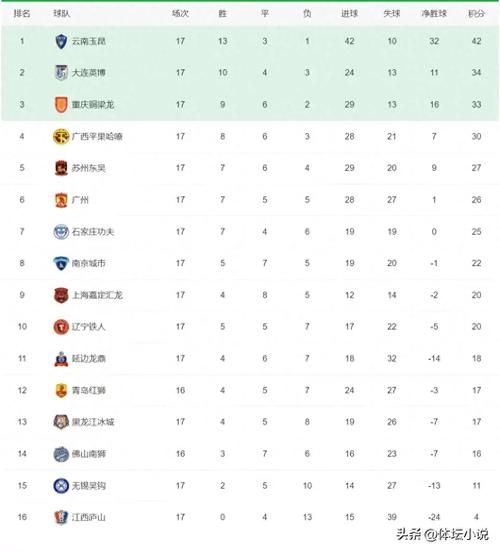Click the 重庆铜梁龙 orange shield icon
Viewport: 500px width, 552px height.
[x=61, y=105]
